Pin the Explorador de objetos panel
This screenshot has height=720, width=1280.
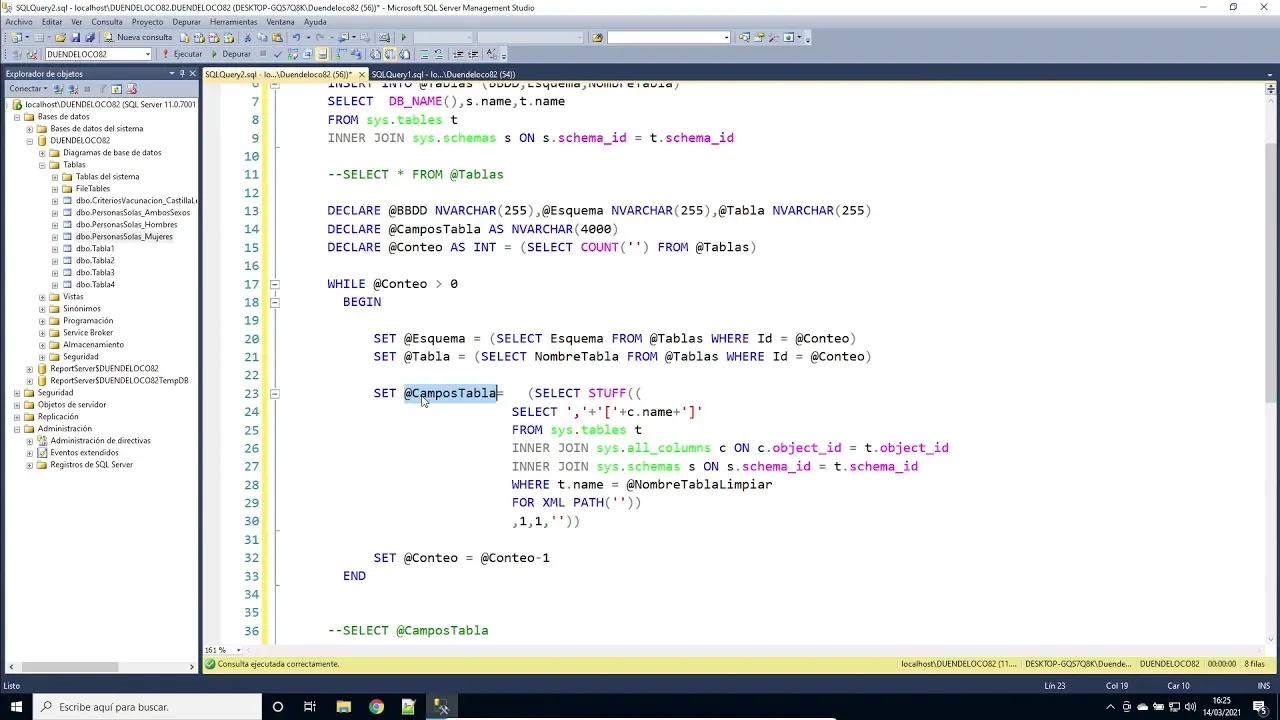(x=182, y=73)
